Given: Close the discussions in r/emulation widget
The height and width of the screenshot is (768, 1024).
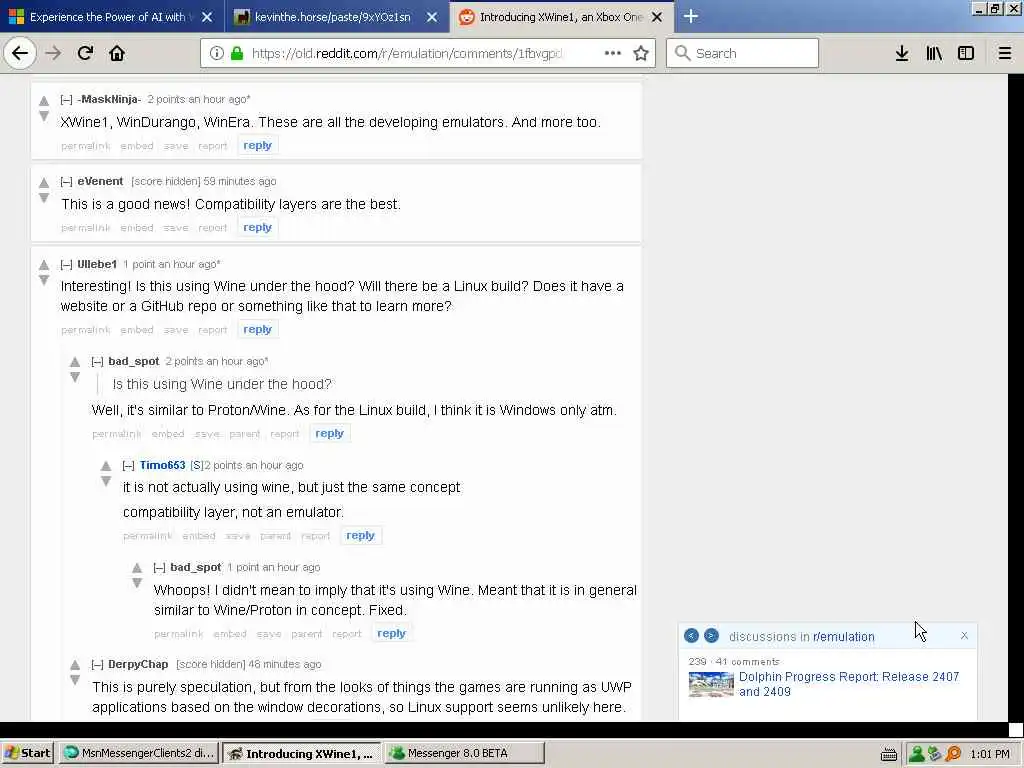Looking at the screenshot, I should 965,635.
